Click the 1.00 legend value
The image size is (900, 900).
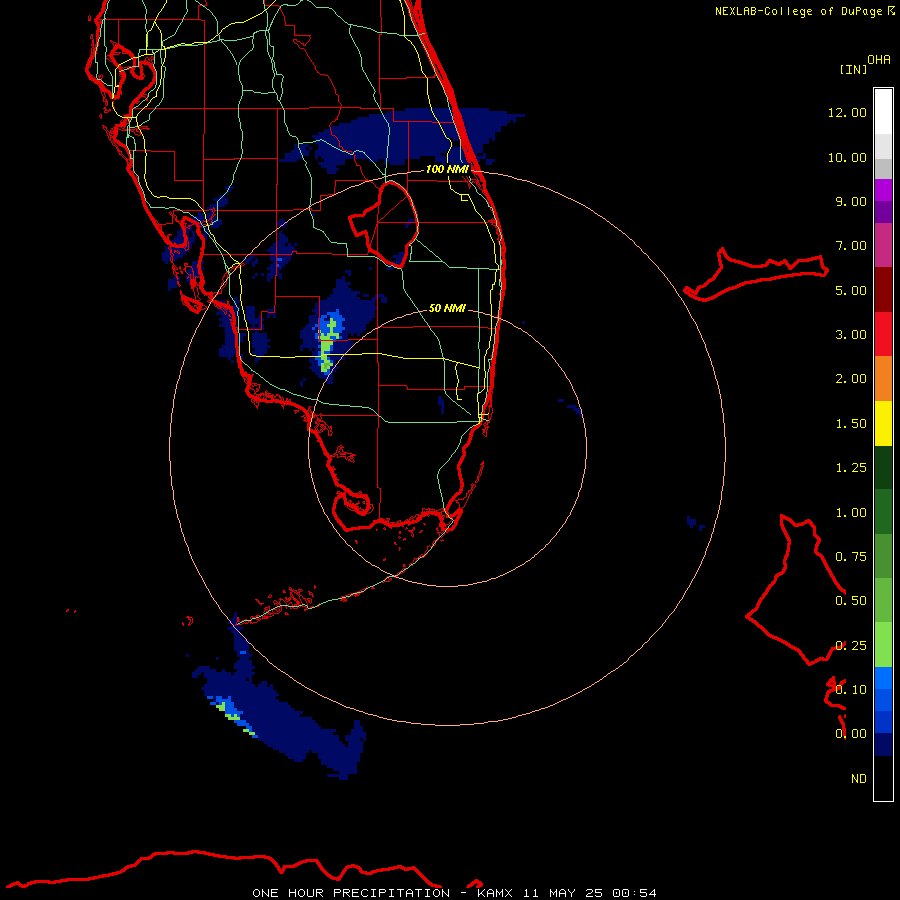851,513
